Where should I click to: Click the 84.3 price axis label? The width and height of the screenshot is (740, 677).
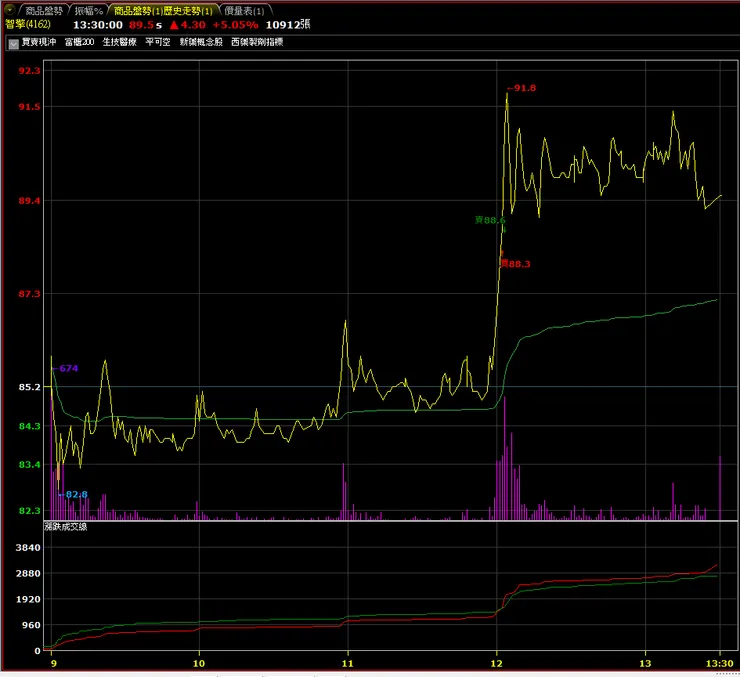point(29,426)
